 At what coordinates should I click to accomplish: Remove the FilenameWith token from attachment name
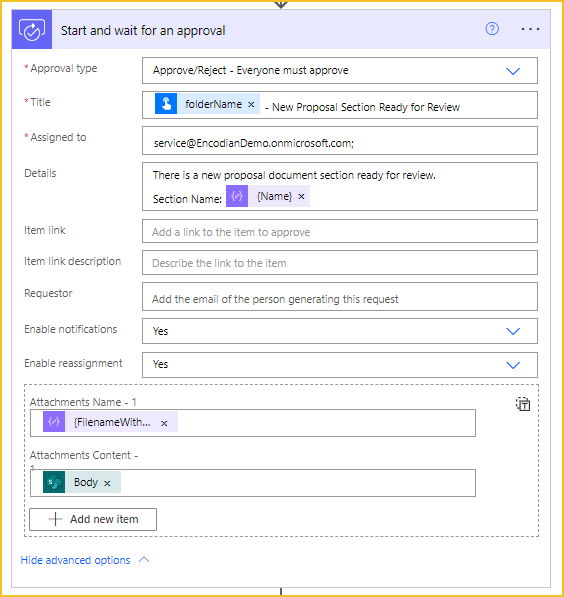pos(164,423)
